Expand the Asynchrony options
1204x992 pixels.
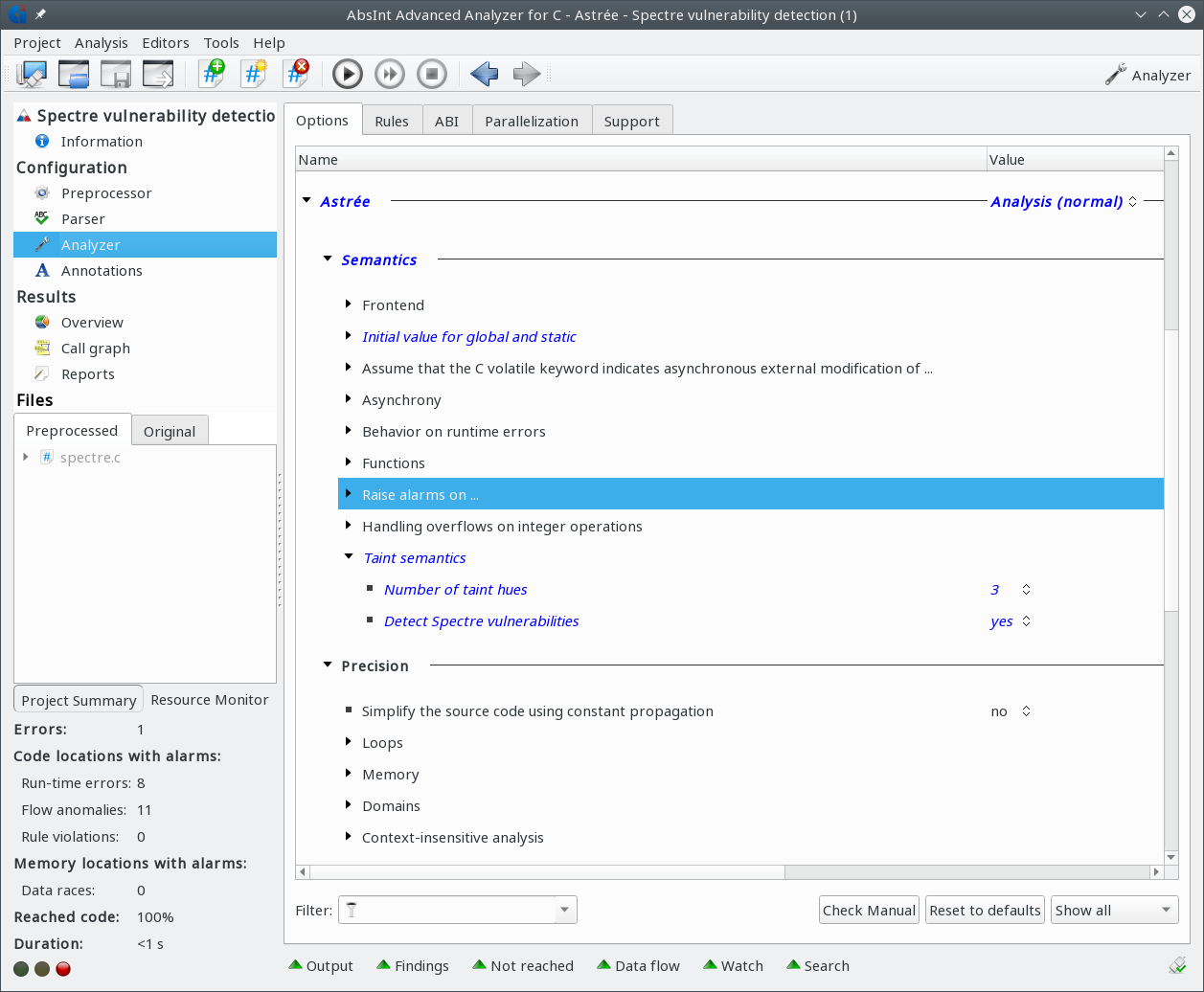[x=349, y=399]
